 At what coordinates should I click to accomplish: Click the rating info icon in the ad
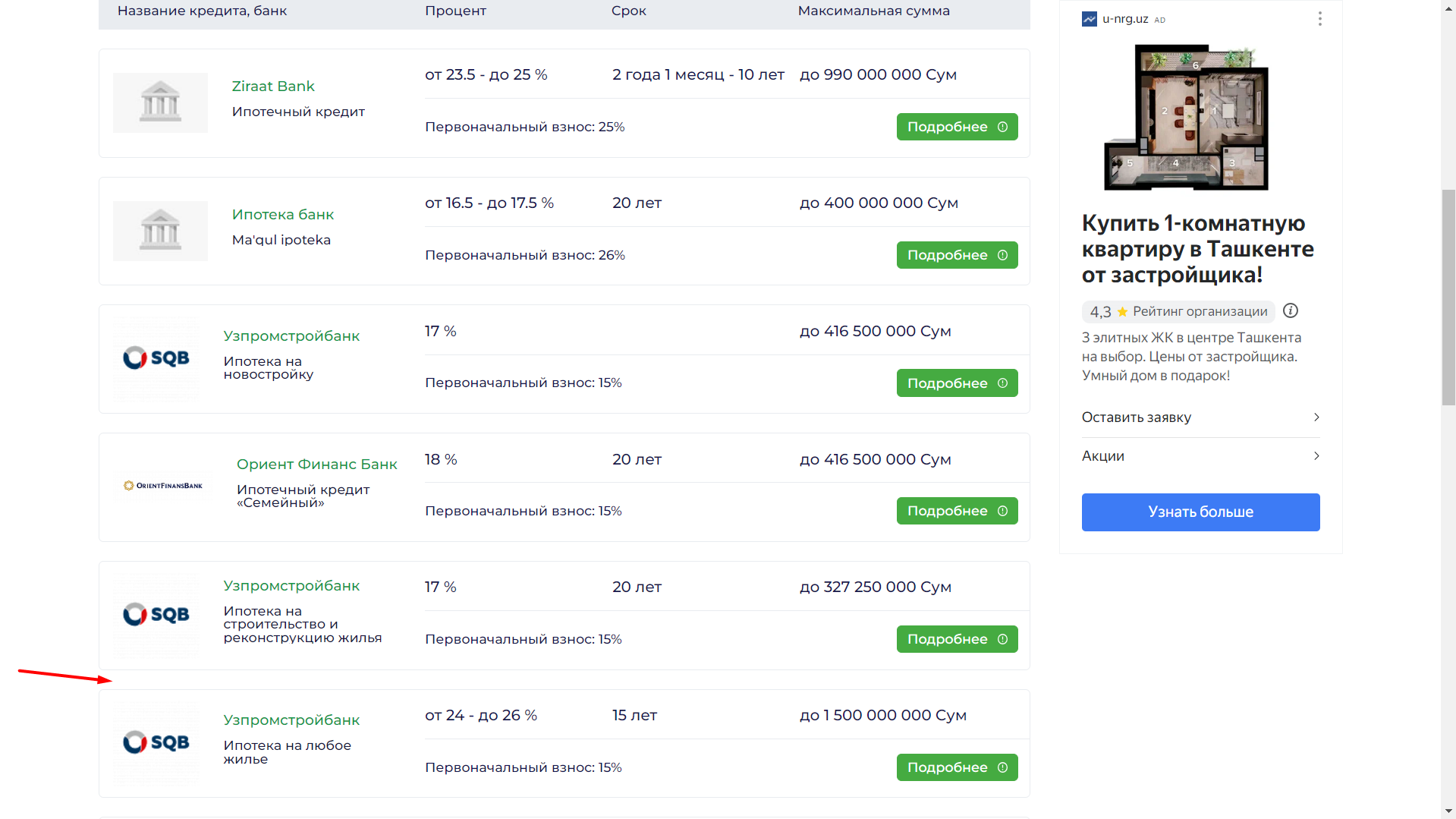(x=1290, y=310)
